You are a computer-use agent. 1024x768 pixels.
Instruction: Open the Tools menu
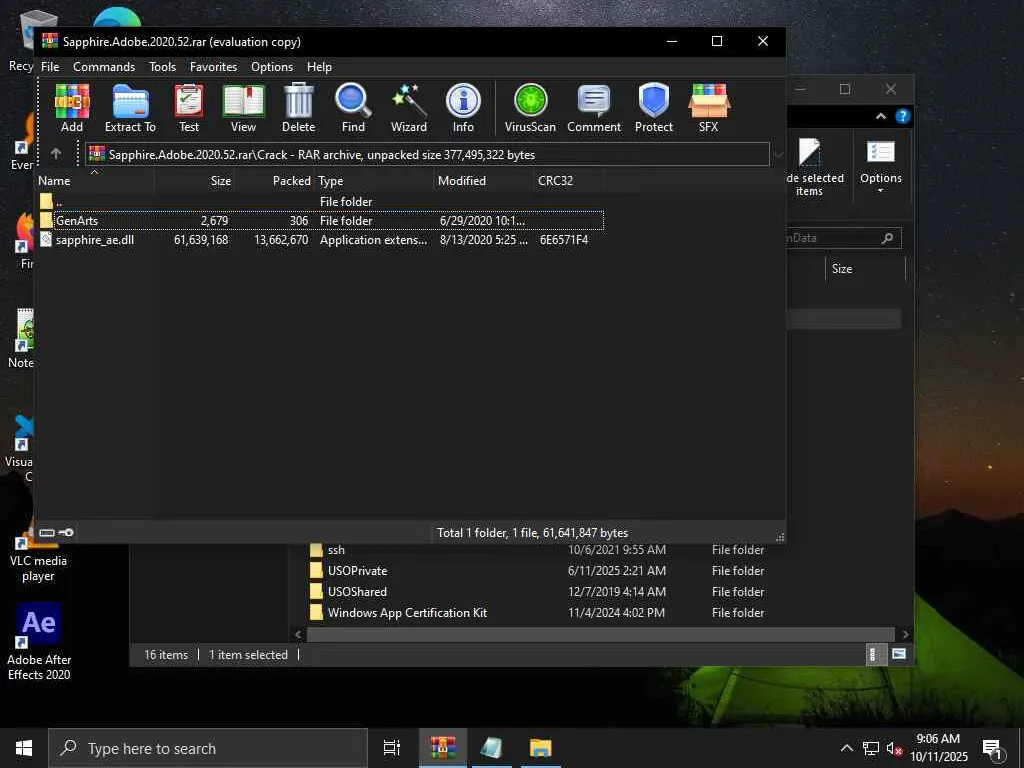pos(162,67)
